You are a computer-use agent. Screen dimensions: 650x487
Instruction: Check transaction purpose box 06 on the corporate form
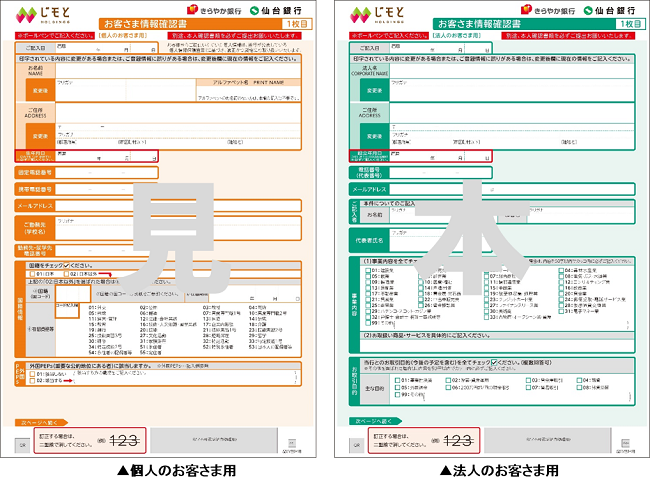(448, 388)
